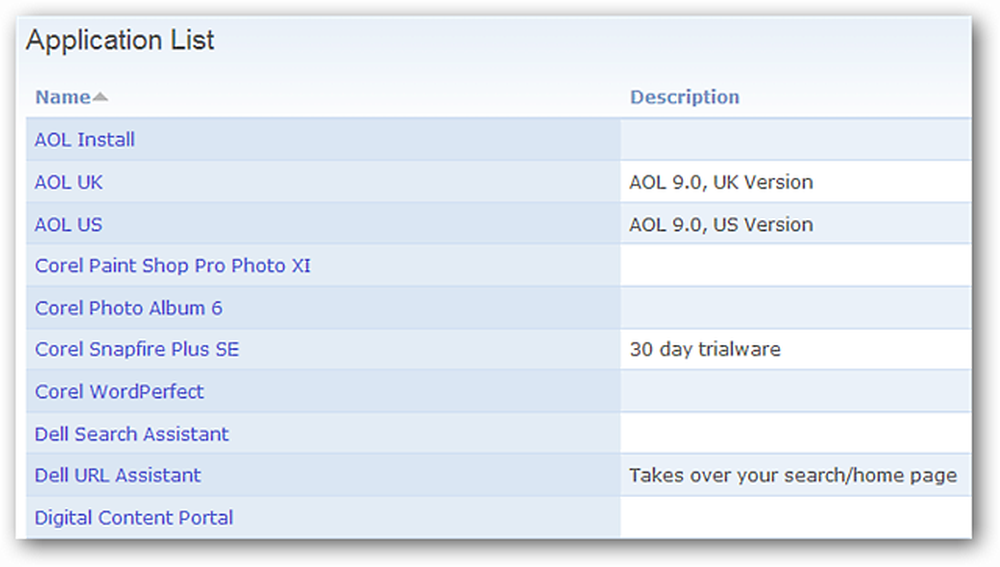The width and height of the screenshot is (1000, 567).
Task: Open the AOL UK application link
Action: click(x=68, y=182)
